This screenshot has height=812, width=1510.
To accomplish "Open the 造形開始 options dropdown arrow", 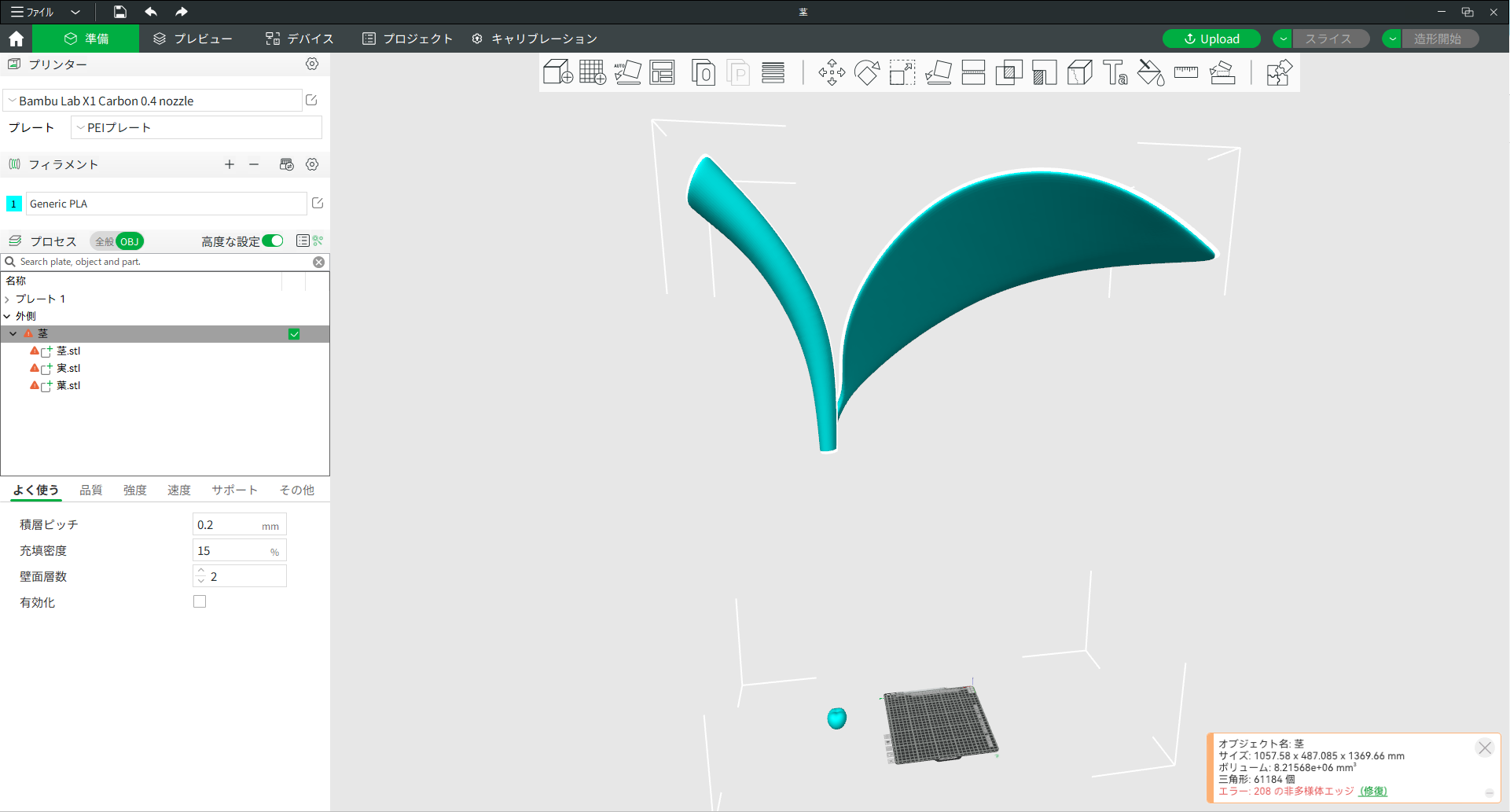I will pyautogui.click(x=1392, y=39).
